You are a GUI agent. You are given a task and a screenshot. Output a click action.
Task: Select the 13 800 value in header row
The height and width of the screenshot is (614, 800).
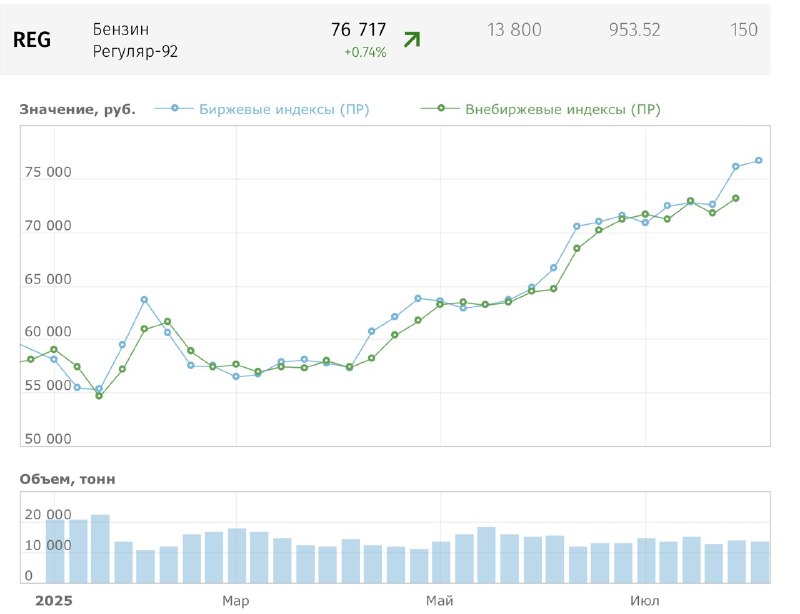(514, 30)
